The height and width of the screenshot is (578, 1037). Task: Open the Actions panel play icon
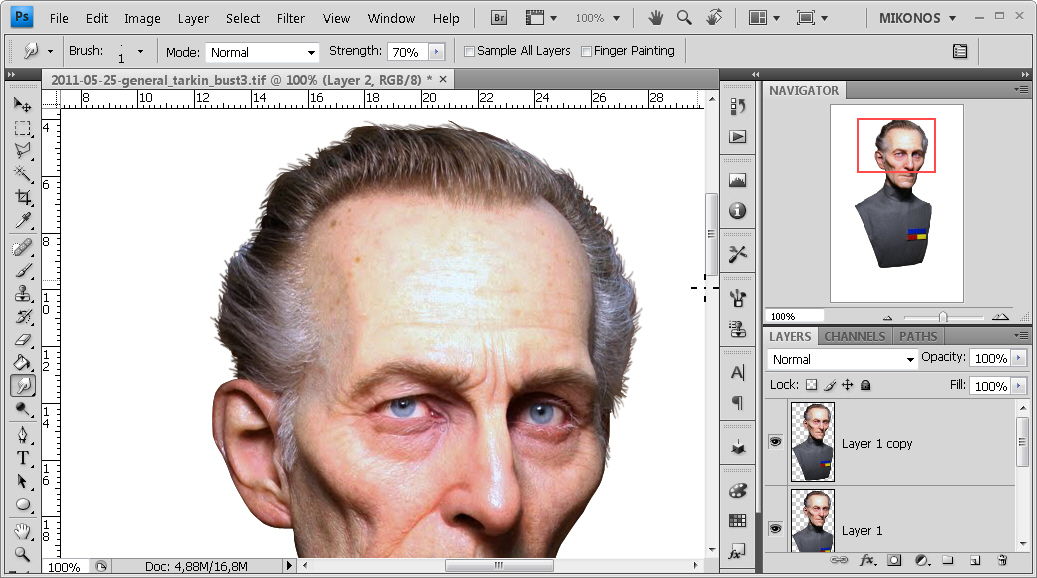click(737, 137)
